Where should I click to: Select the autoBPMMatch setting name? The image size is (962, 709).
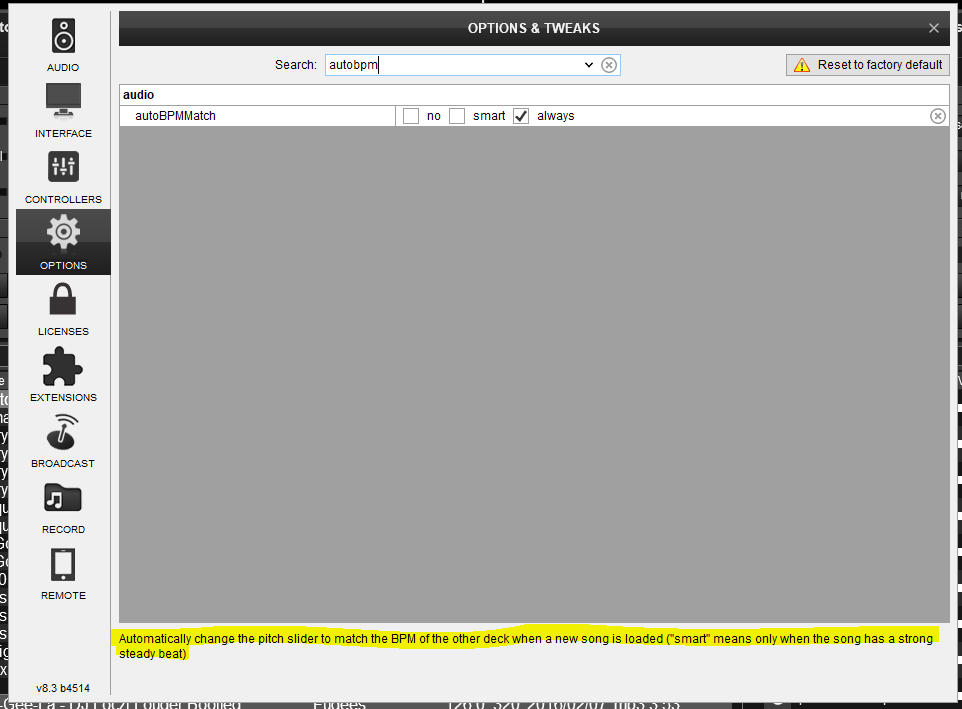175,116
